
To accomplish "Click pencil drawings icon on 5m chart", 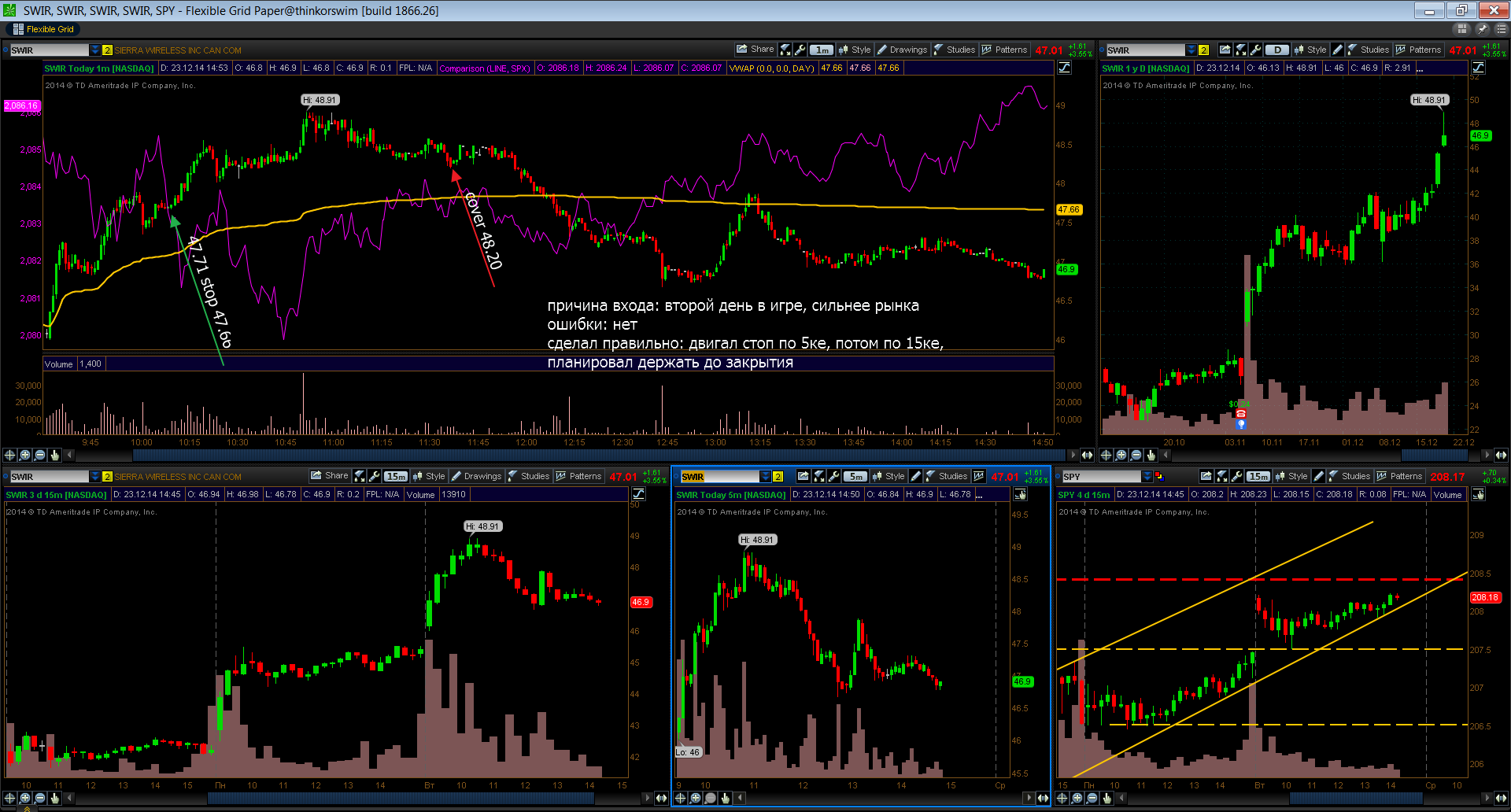I will pos(916,476).
